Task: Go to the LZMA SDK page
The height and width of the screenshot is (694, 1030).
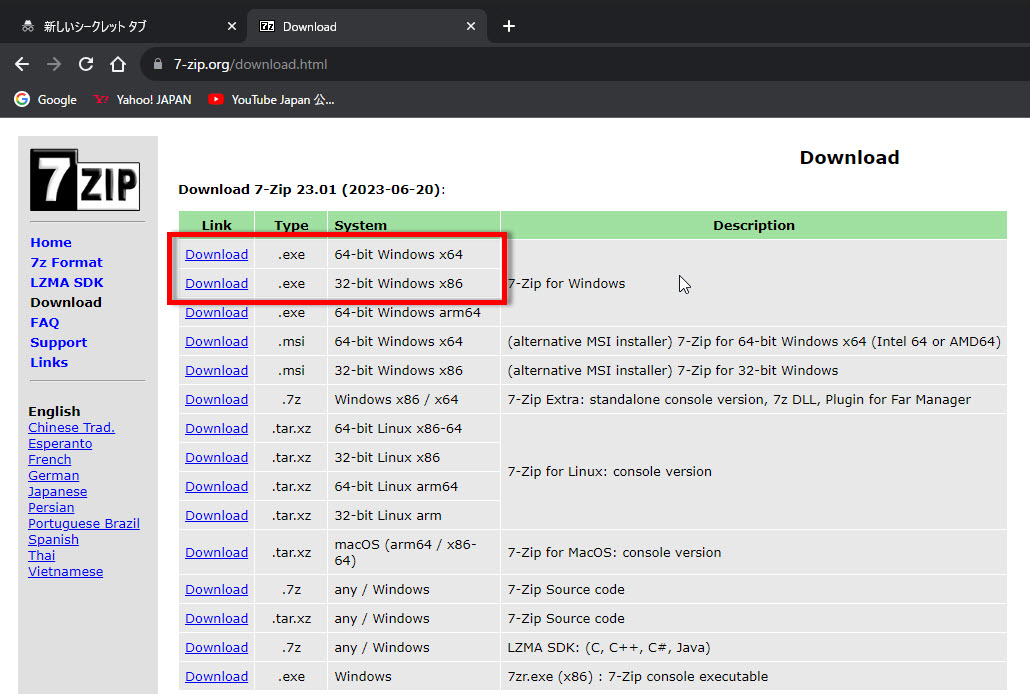Action: pos(66,282)
